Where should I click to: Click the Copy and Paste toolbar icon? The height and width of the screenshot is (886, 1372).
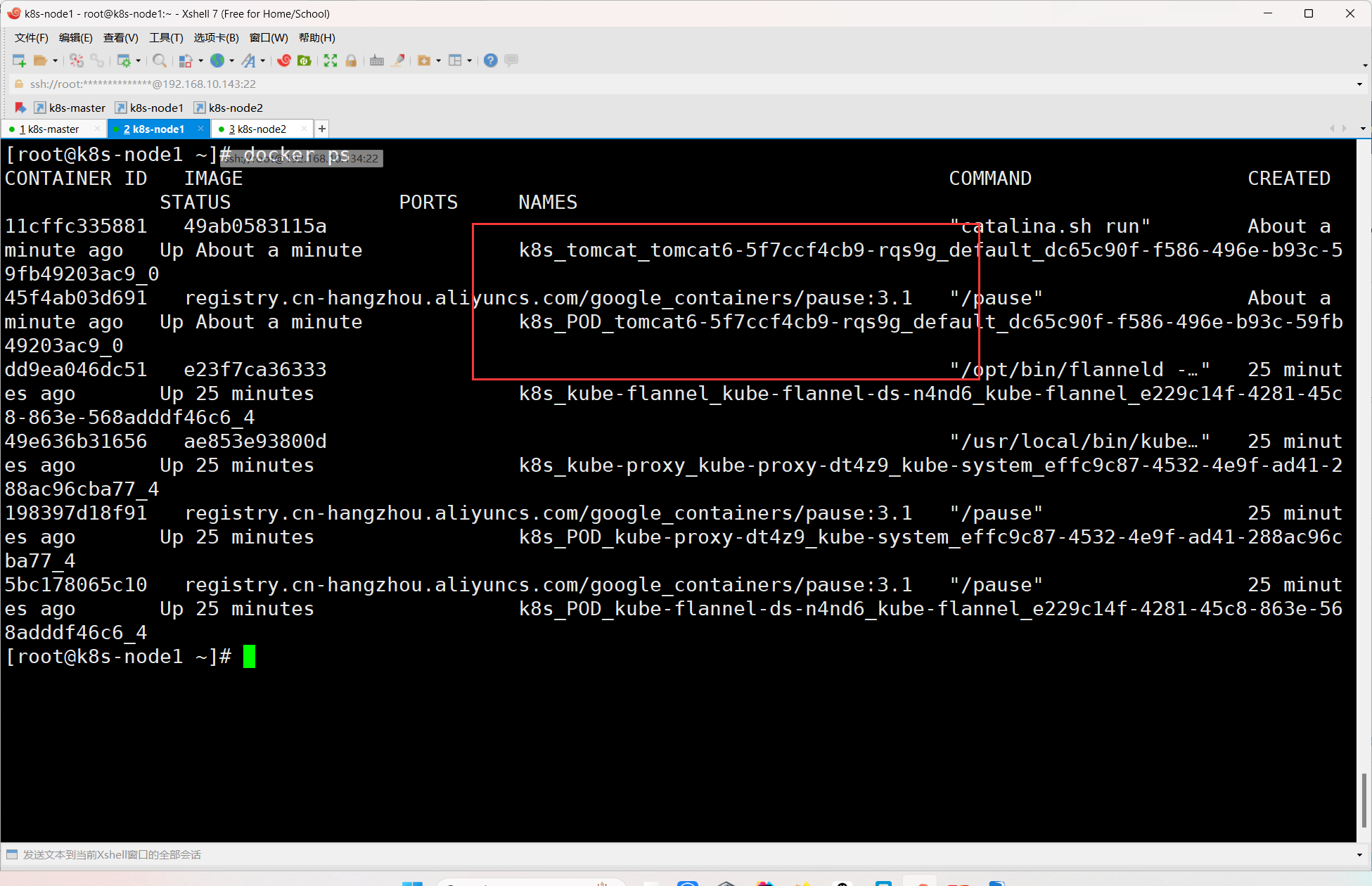pos(186,60)
